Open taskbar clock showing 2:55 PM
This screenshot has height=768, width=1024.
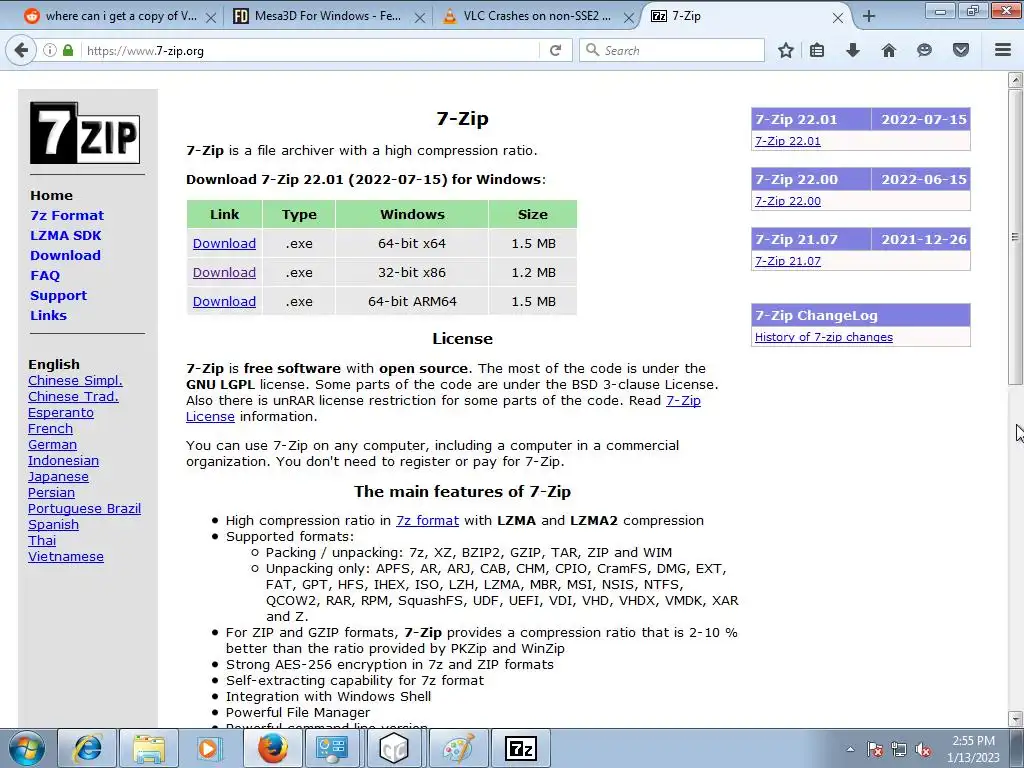click(x=973, y=749)
